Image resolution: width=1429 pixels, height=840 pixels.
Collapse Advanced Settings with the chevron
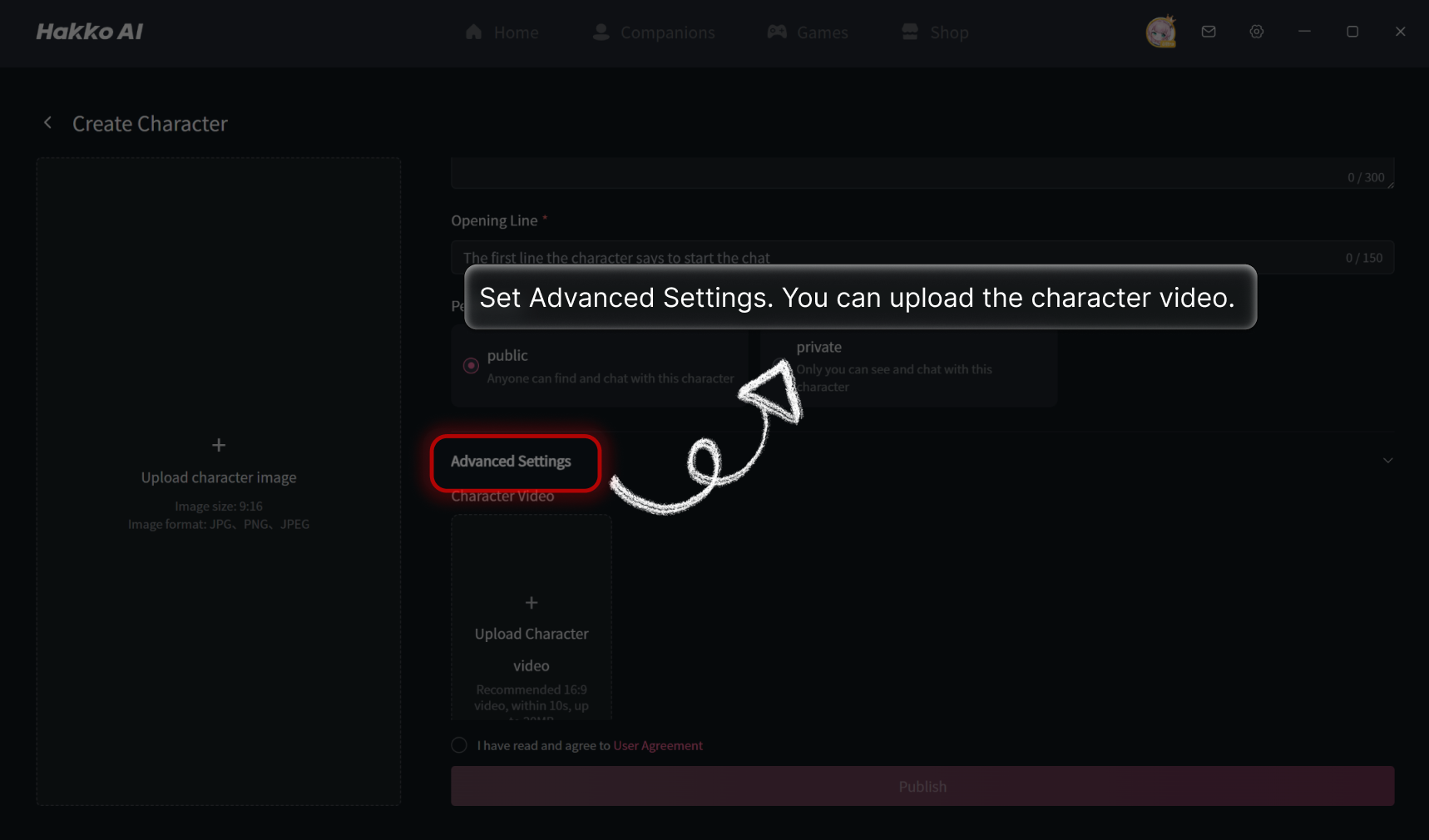point(1387,461)
